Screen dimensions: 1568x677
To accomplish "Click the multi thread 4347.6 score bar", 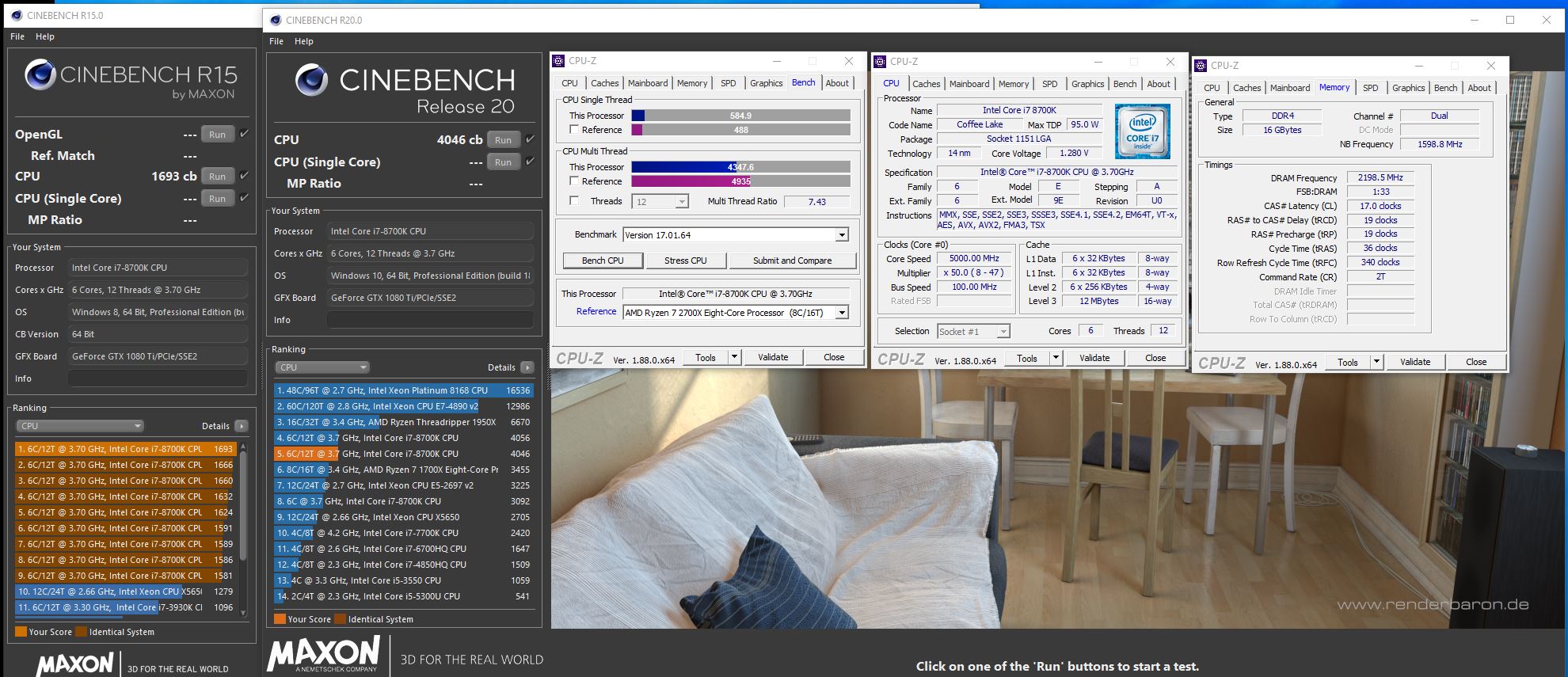I will click(x=740, y=167).
